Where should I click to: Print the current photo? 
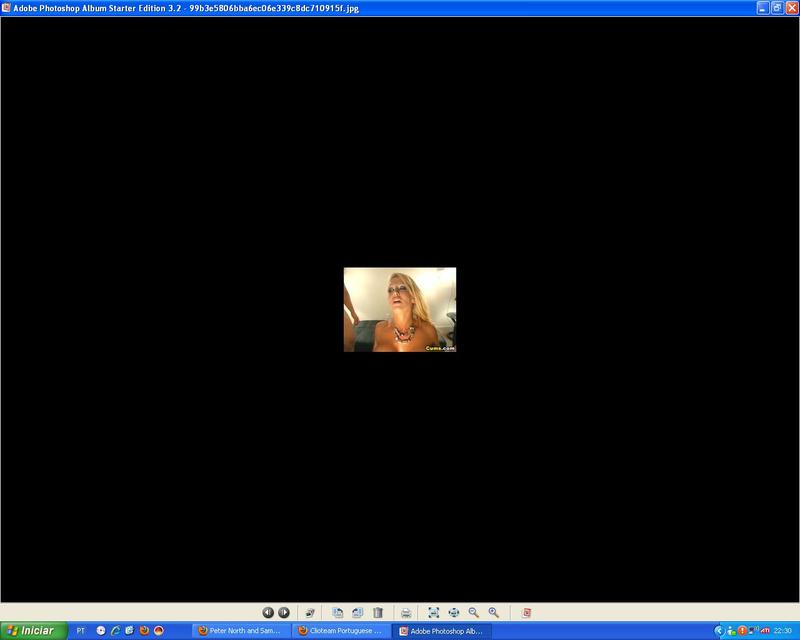pos(406,613)
